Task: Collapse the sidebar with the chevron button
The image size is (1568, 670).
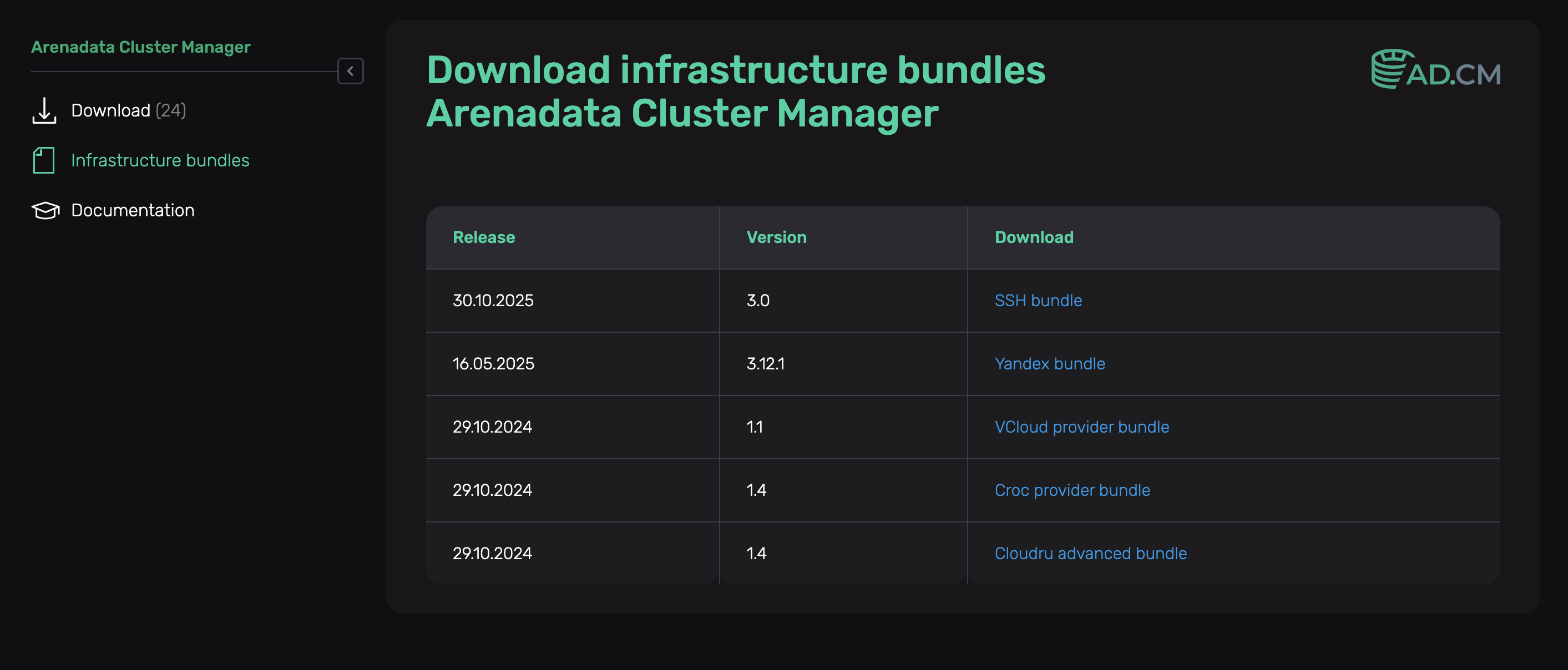Action: (351, 71)
